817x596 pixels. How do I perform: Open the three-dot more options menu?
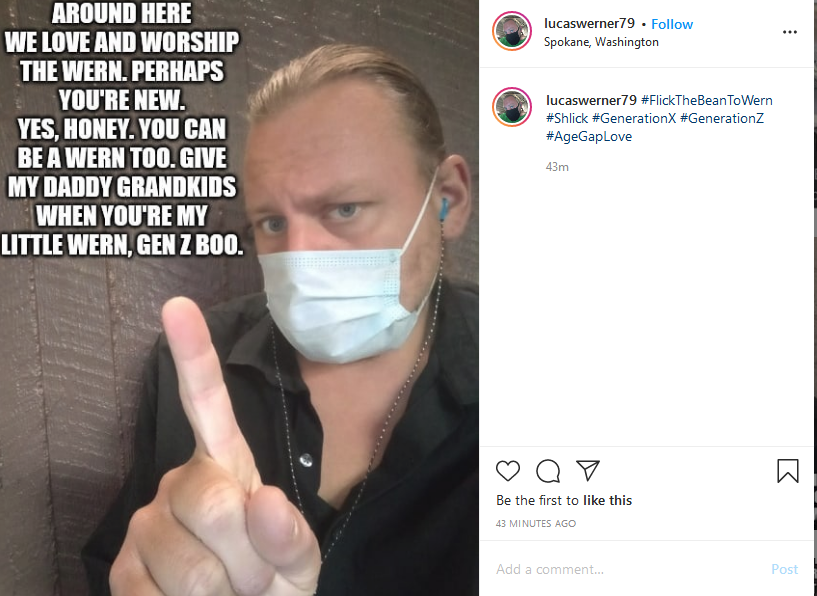790,32
